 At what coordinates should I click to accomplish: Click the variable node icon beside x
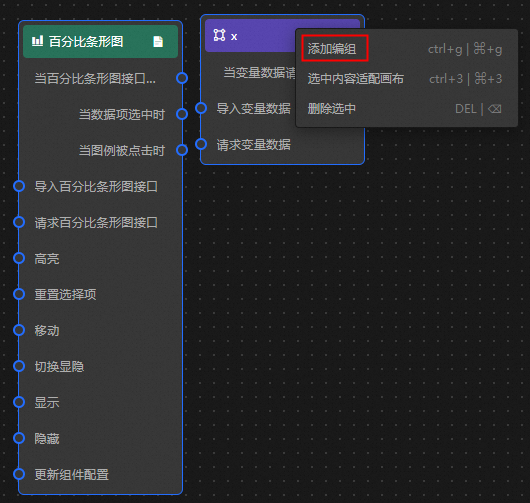219,35
